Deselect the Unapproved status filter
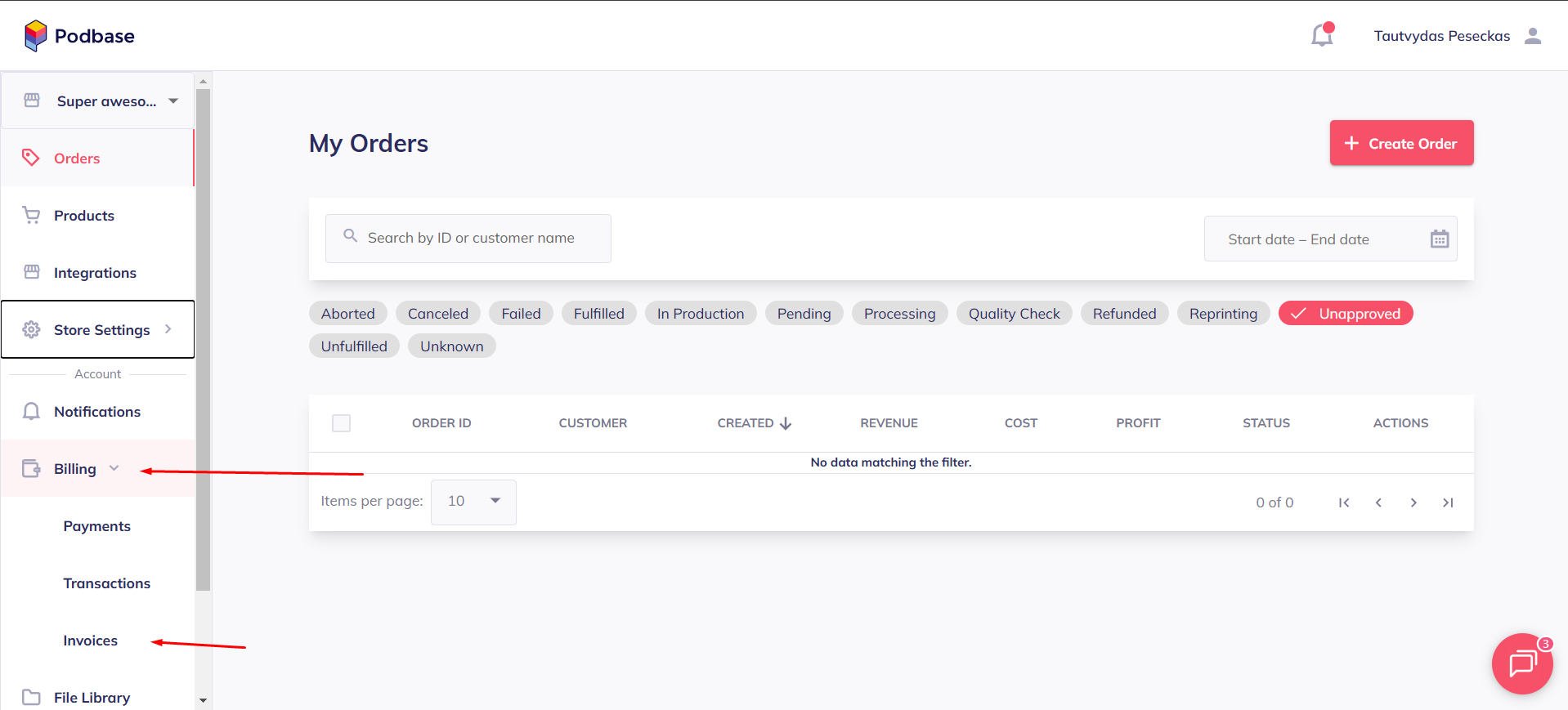This screenshot has width=1568, height=710. 1345,314
